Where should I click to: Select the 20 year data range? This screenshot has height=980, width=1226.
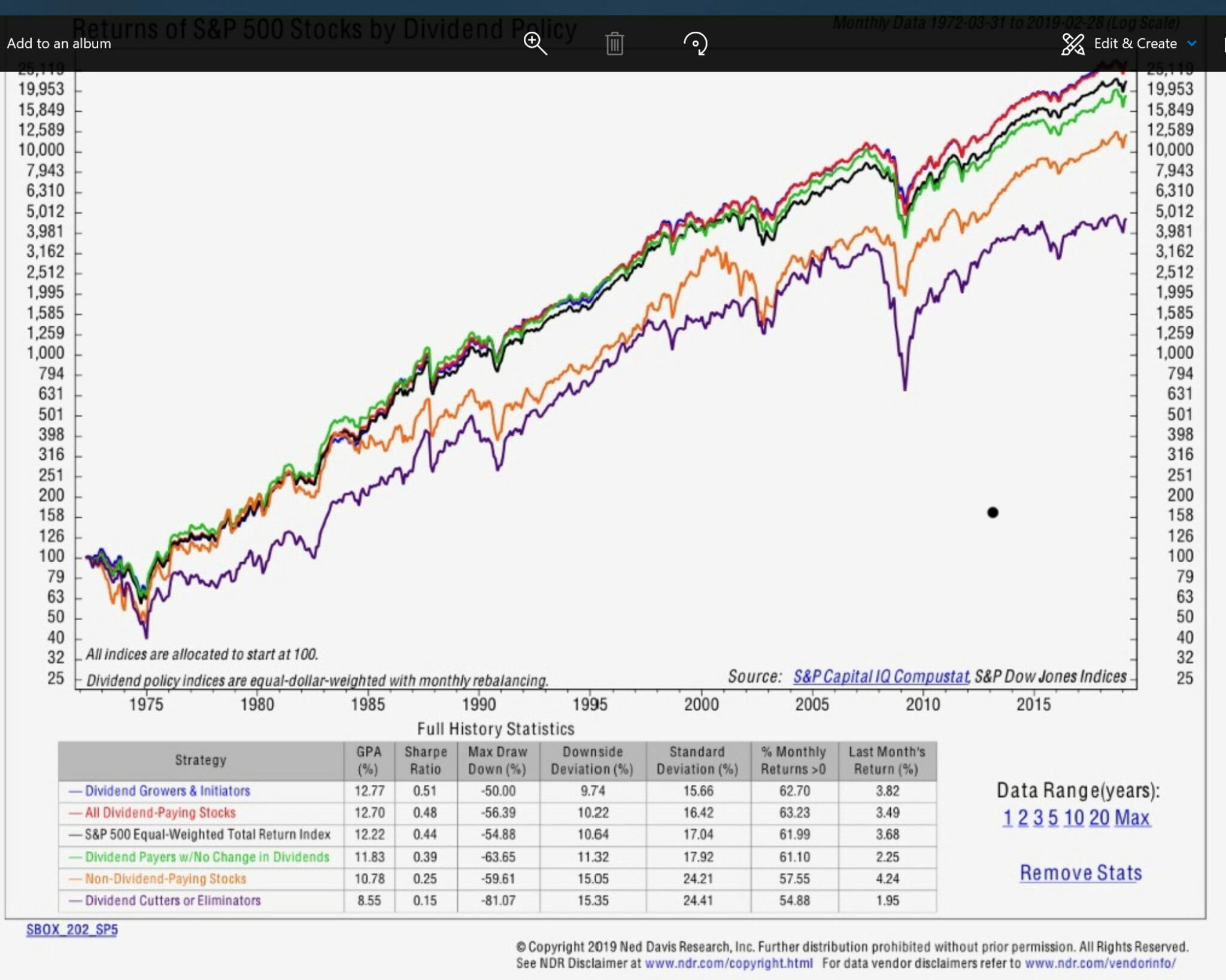pyautogui.click(x=1099, y=818)
